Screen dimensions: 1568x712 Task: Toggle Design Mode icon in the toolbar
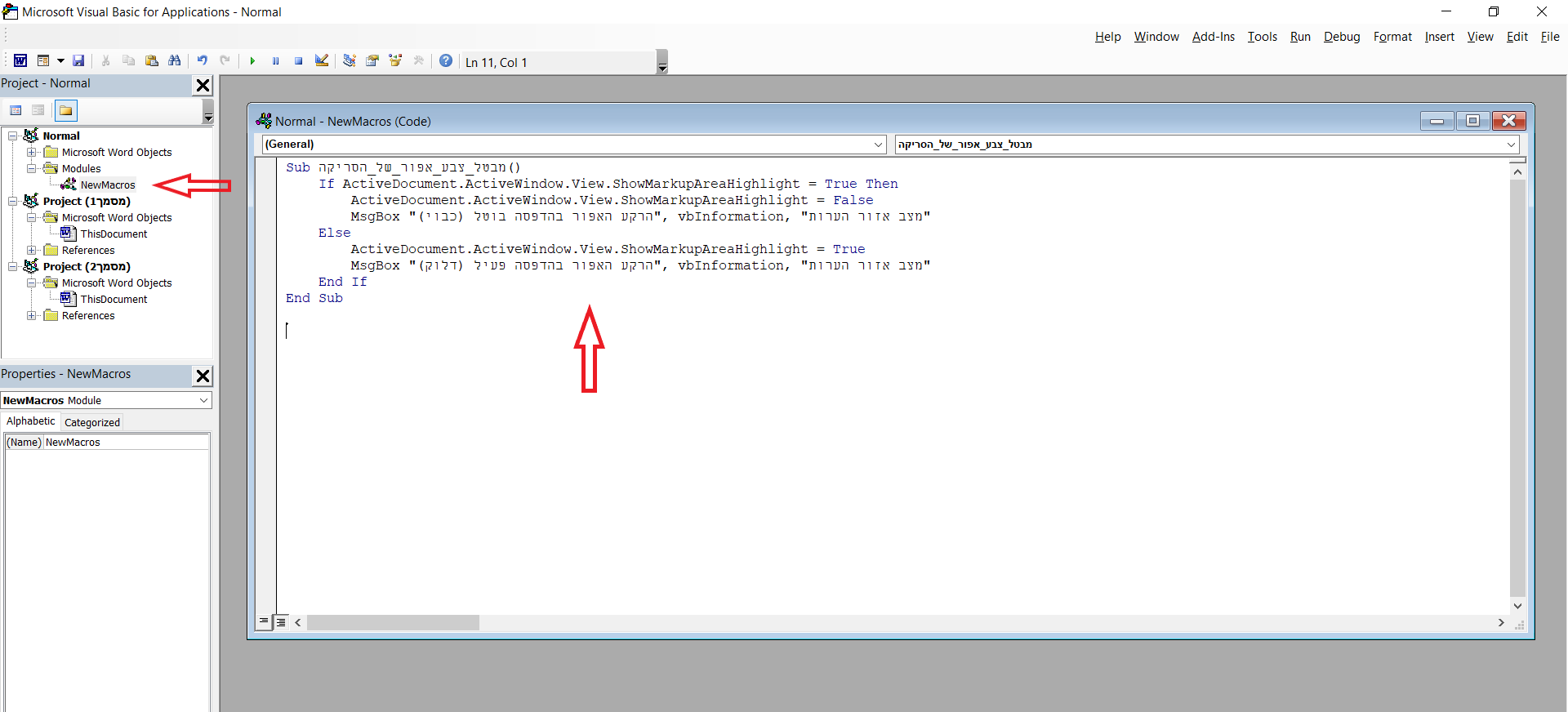tap(322, 61)
